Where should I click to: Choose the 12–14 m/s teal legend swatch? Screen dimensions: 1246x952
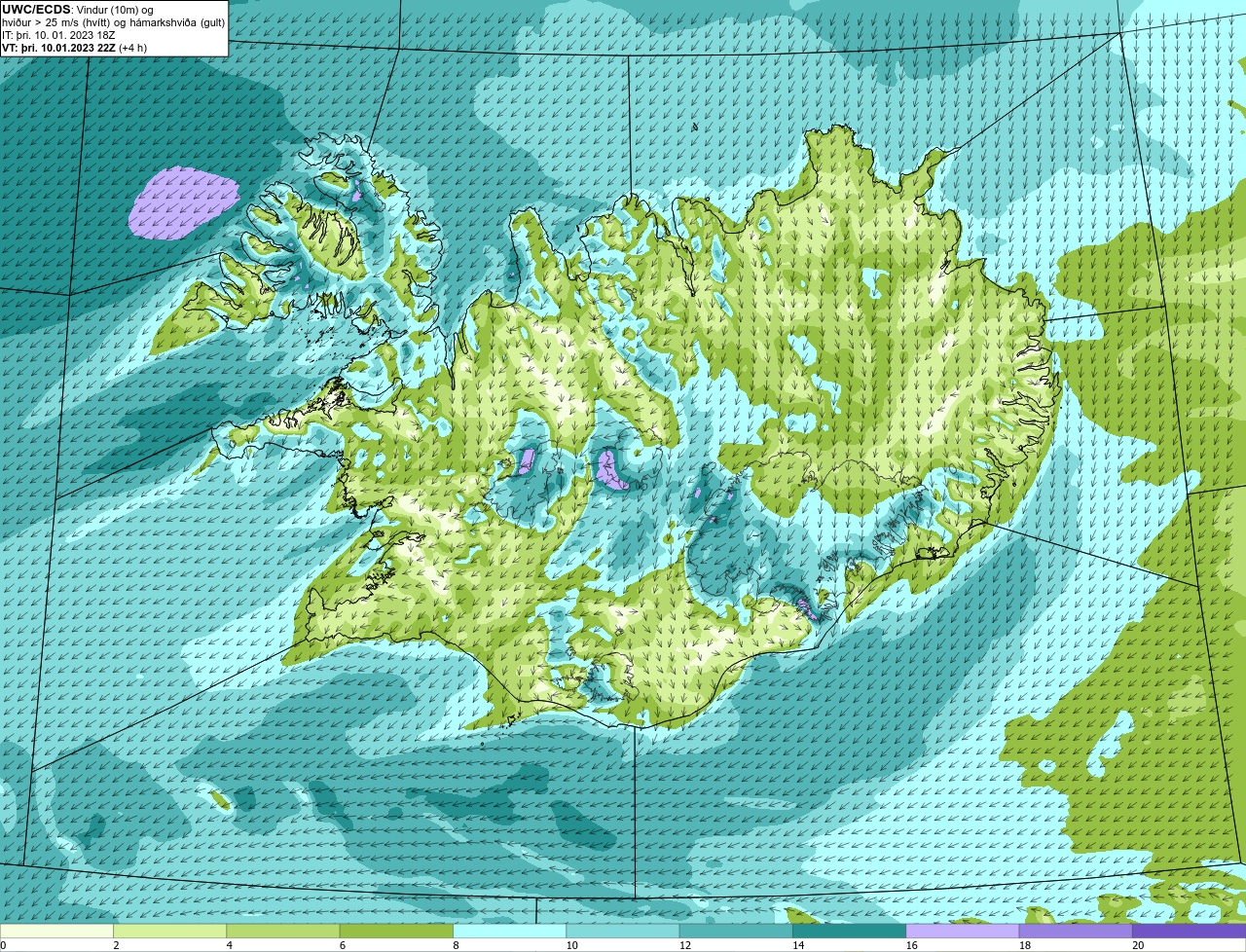coord(736,932)
